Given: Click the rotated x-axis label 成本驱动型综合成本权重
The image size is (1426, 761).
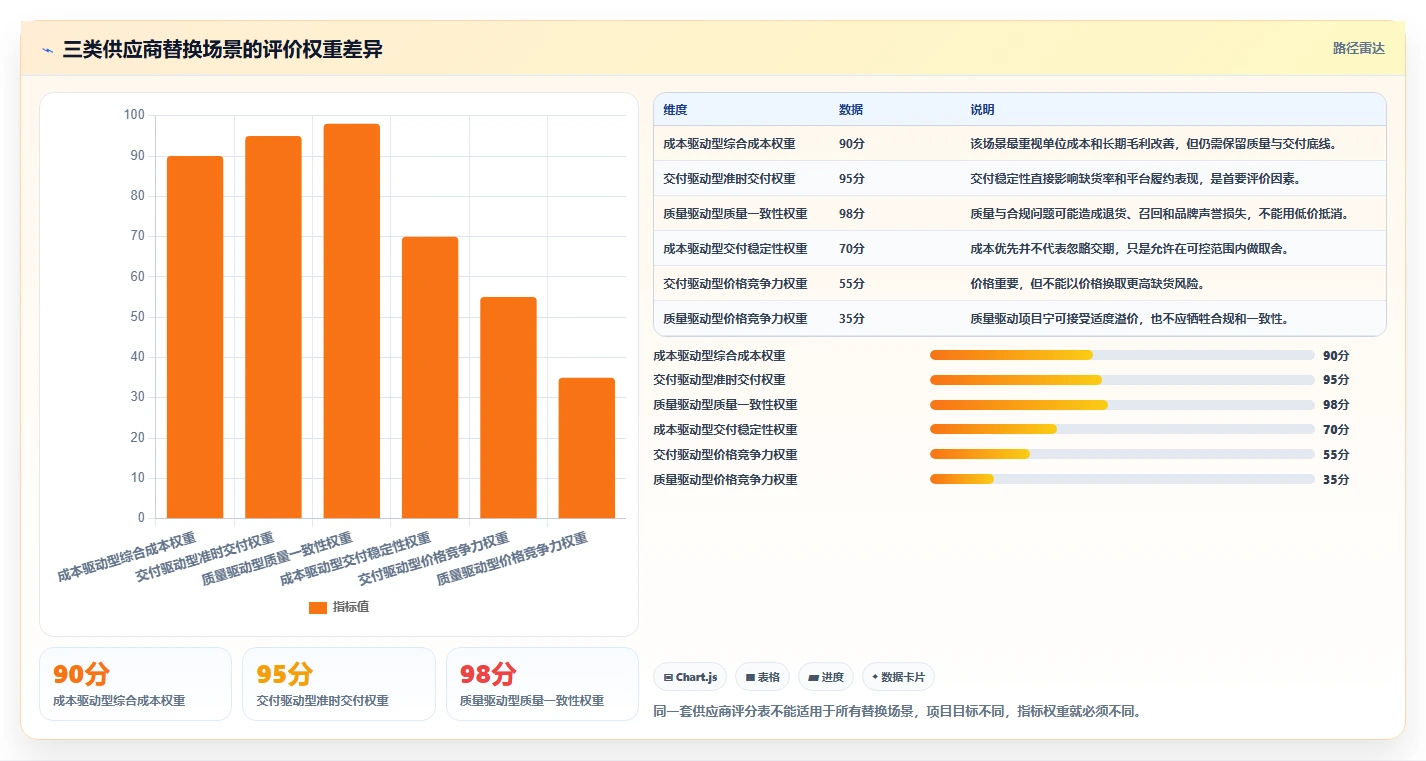Looking at the screenshot, I should pos(127,558).
